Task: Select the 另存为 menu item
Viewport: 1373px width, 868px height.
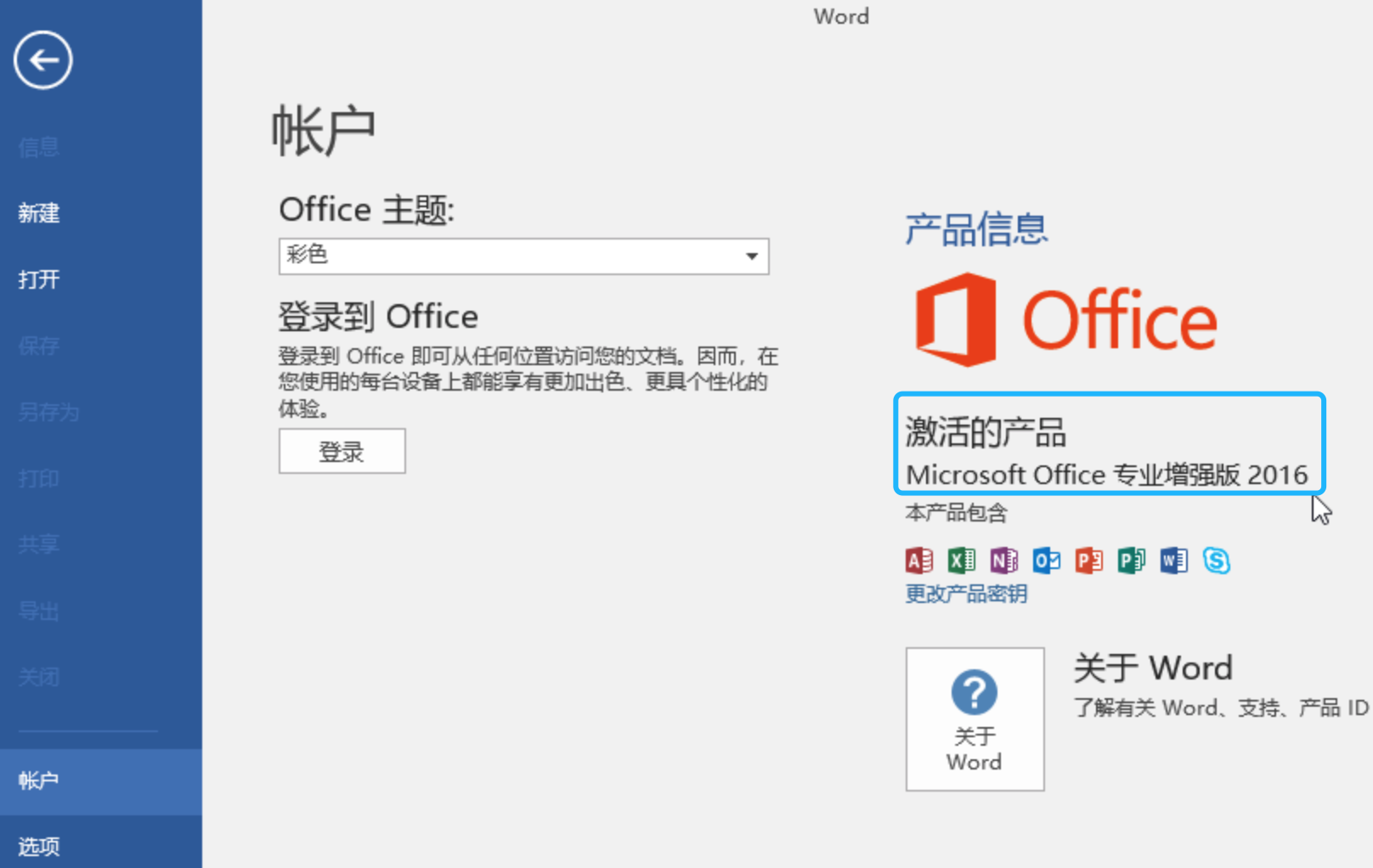Action: 48,412
